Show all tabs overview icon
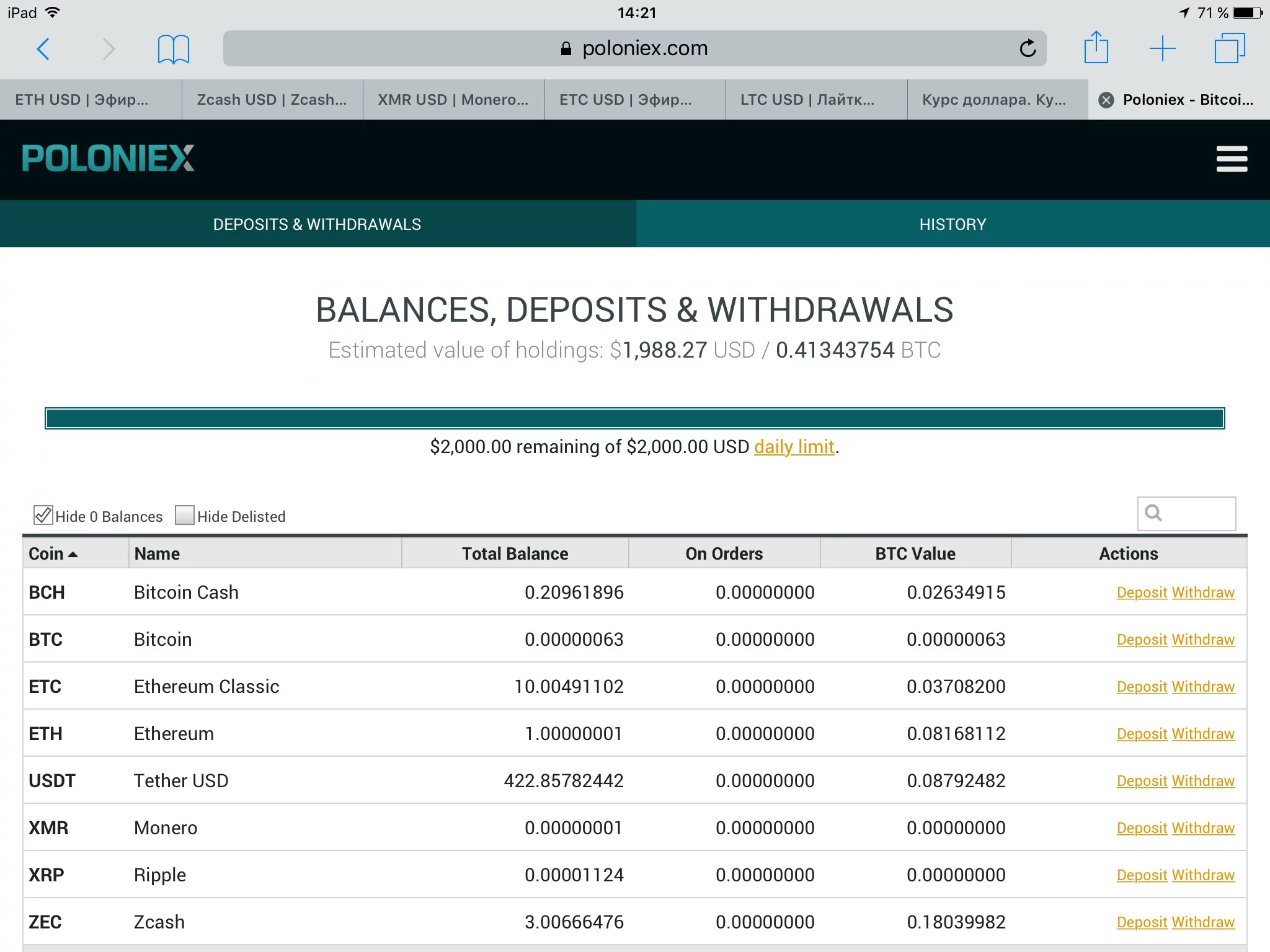 point(1230,48)
